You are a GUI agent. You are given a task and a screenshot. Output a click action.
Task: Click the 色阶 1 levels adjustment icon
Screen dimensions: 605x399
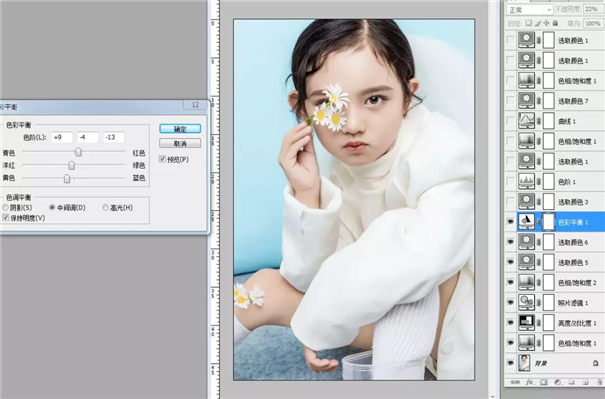point(526,182)
